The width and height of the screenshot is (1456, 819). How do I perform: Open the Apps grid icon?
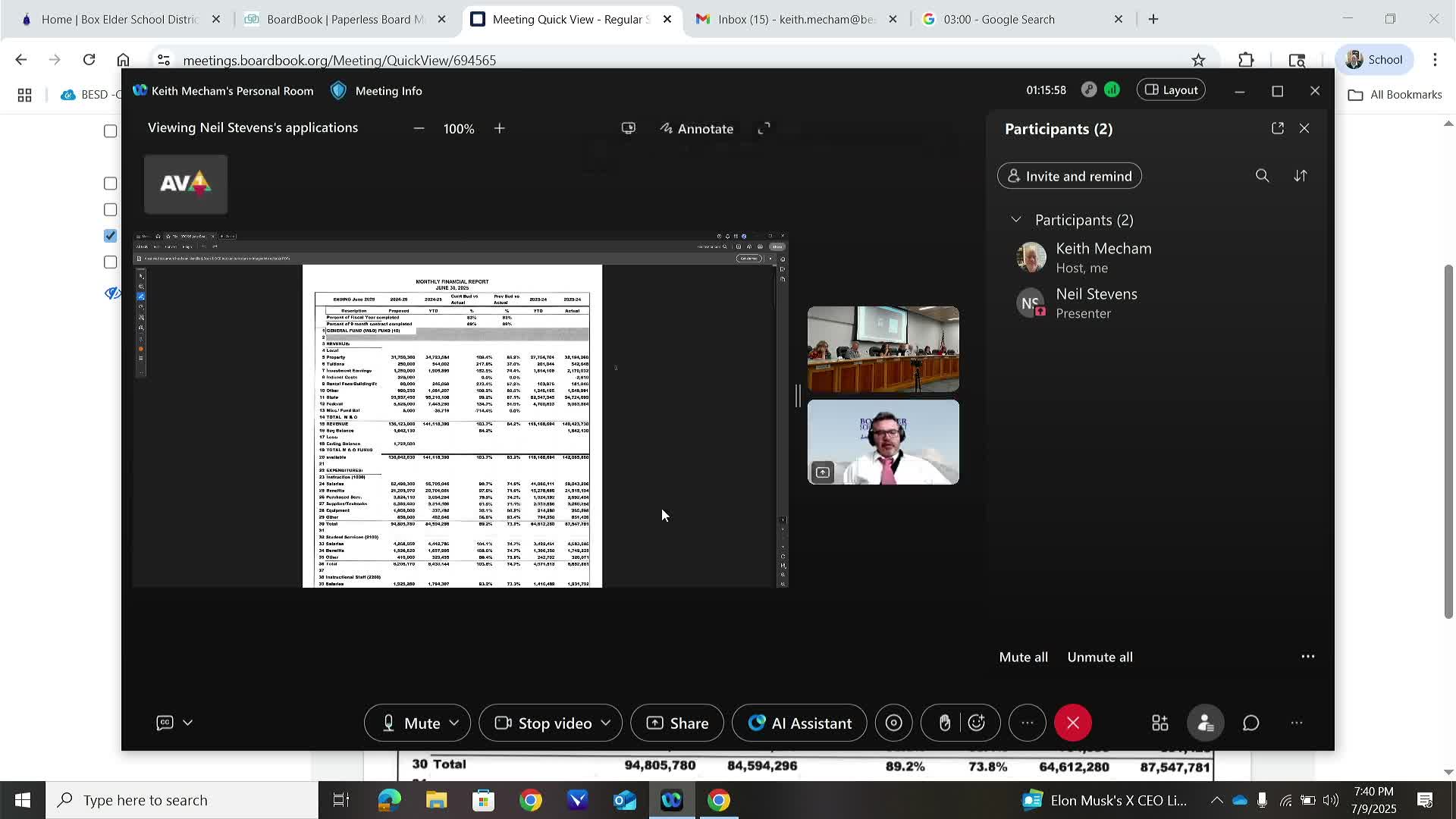click(1160, 723)
